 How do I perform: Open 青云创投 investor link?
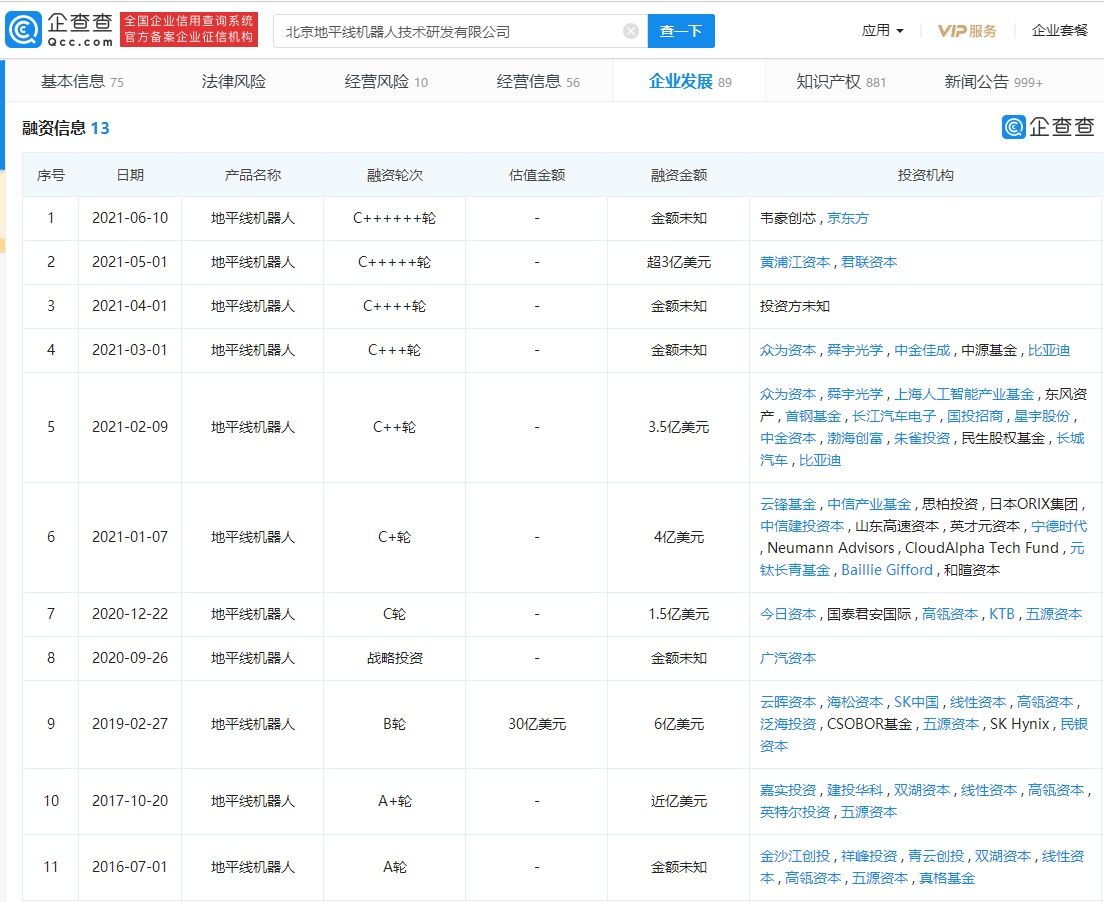pyautogui.click(x=936, y=856)
